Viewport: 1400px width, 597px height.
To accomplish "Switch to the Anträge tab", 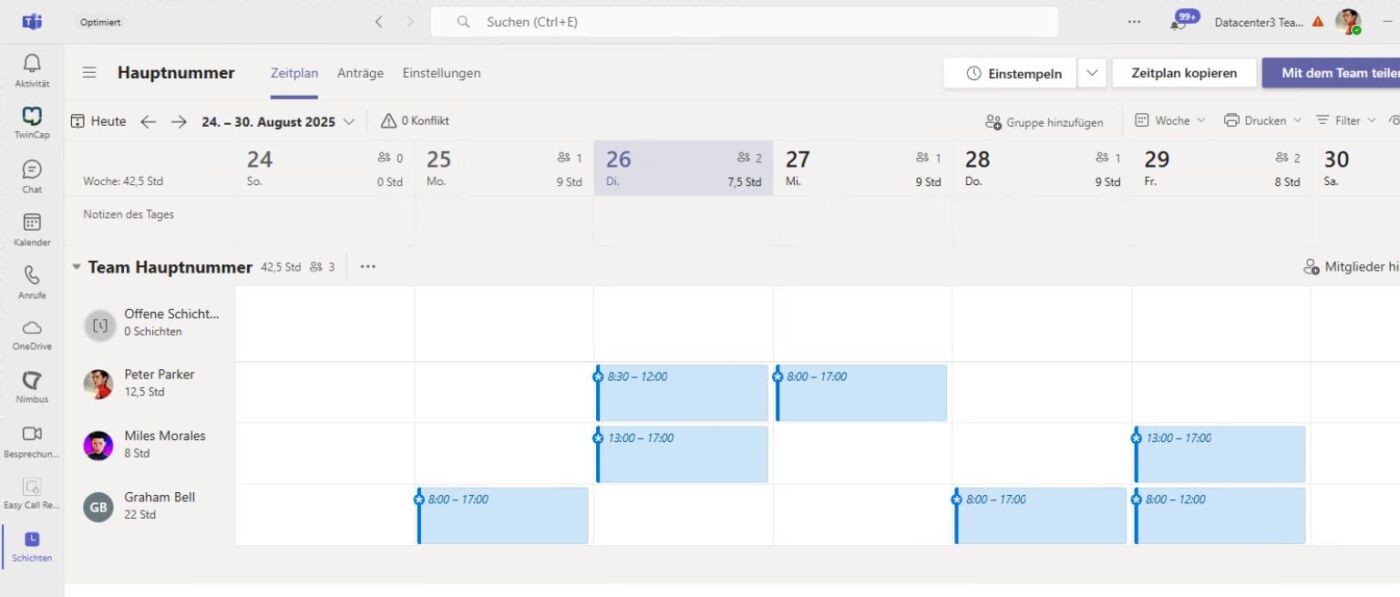I will click(359, 72).
